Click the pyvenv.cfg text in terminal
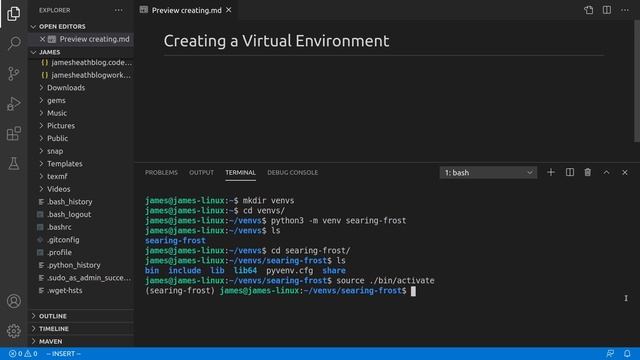 (x=289, y=271)
